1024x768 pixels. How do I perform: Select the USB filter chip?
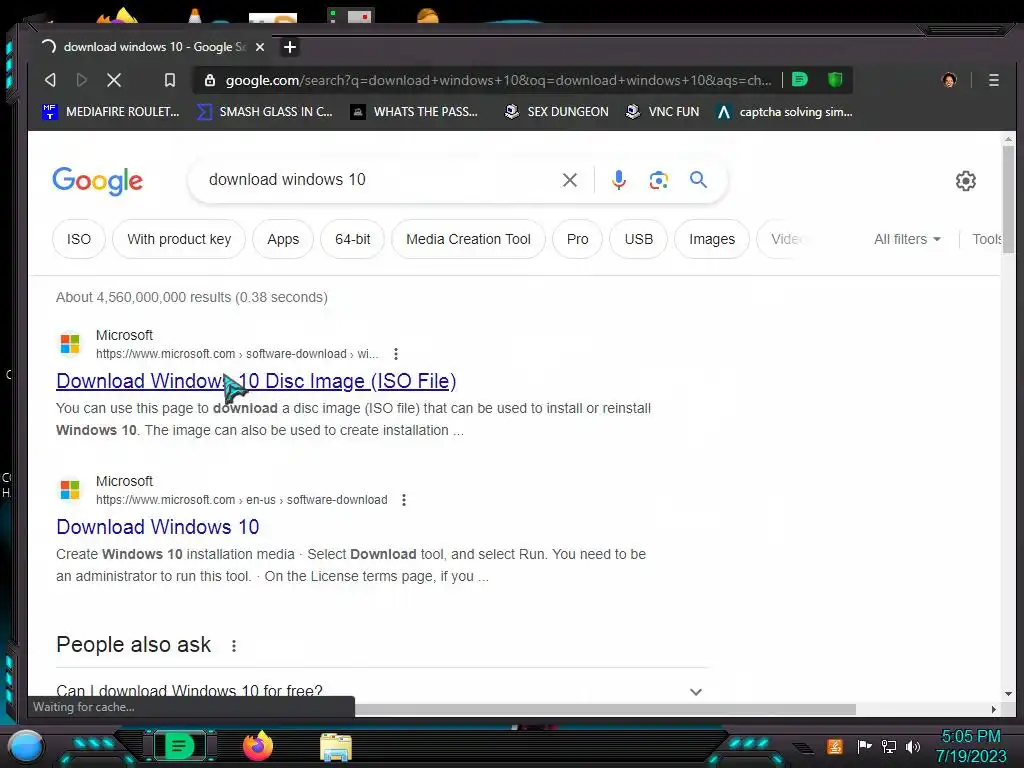pyautogui.click(x=639, y=239)
